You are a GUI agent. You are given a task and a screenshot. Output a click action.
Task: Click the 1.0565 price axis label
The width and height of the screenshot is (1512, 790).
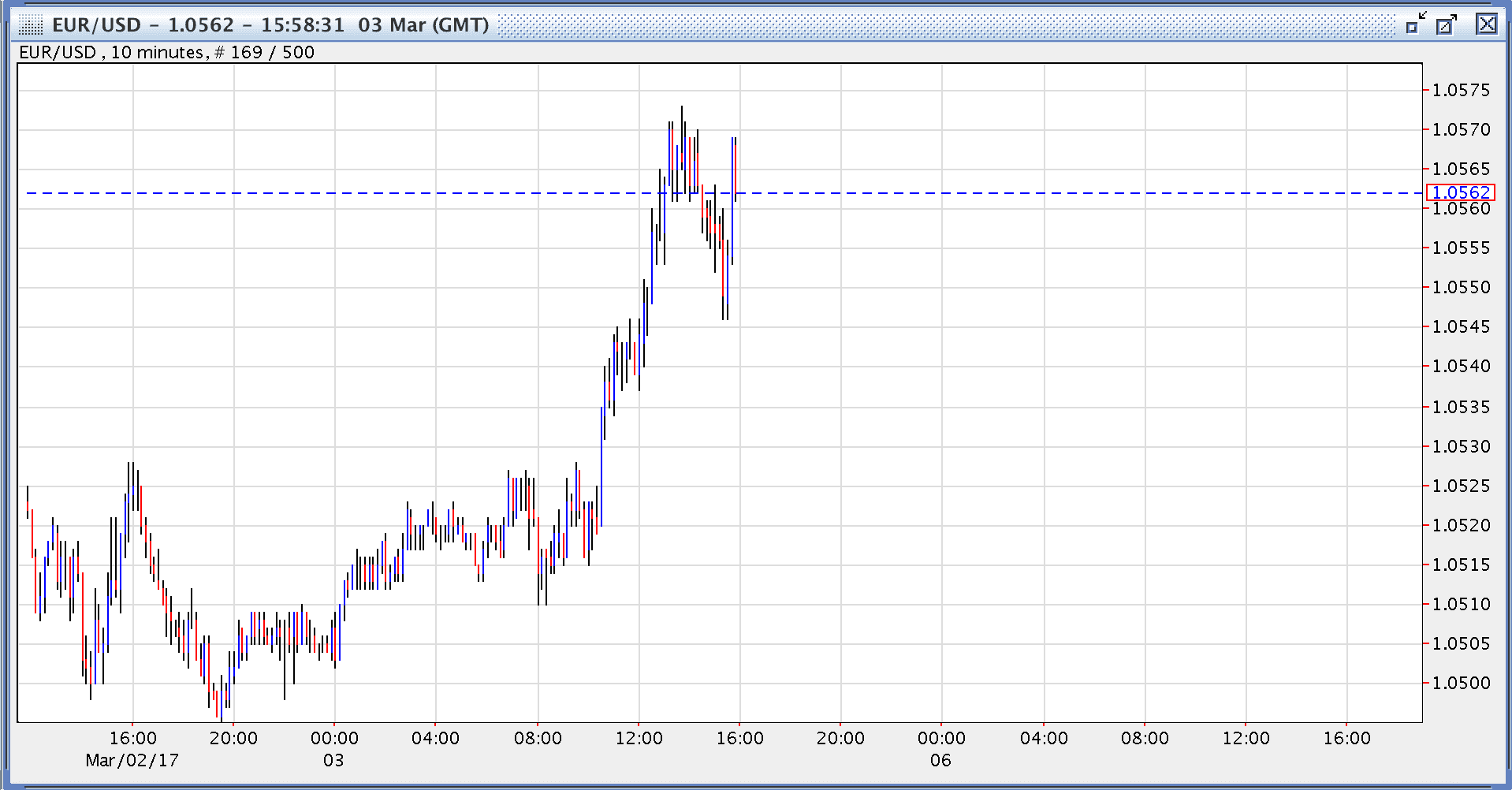[1461, 169]
